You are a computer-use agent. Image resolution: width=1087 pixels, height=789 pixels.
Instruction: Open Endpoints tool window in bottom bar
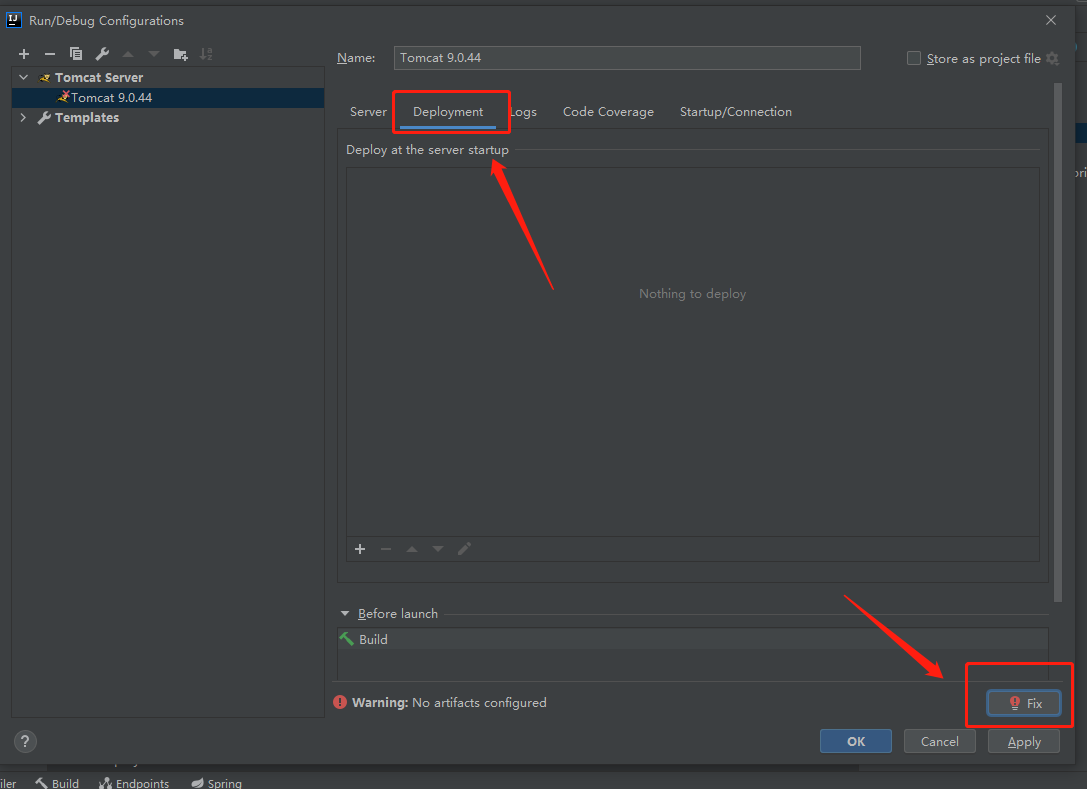click(x=134, y=783)
